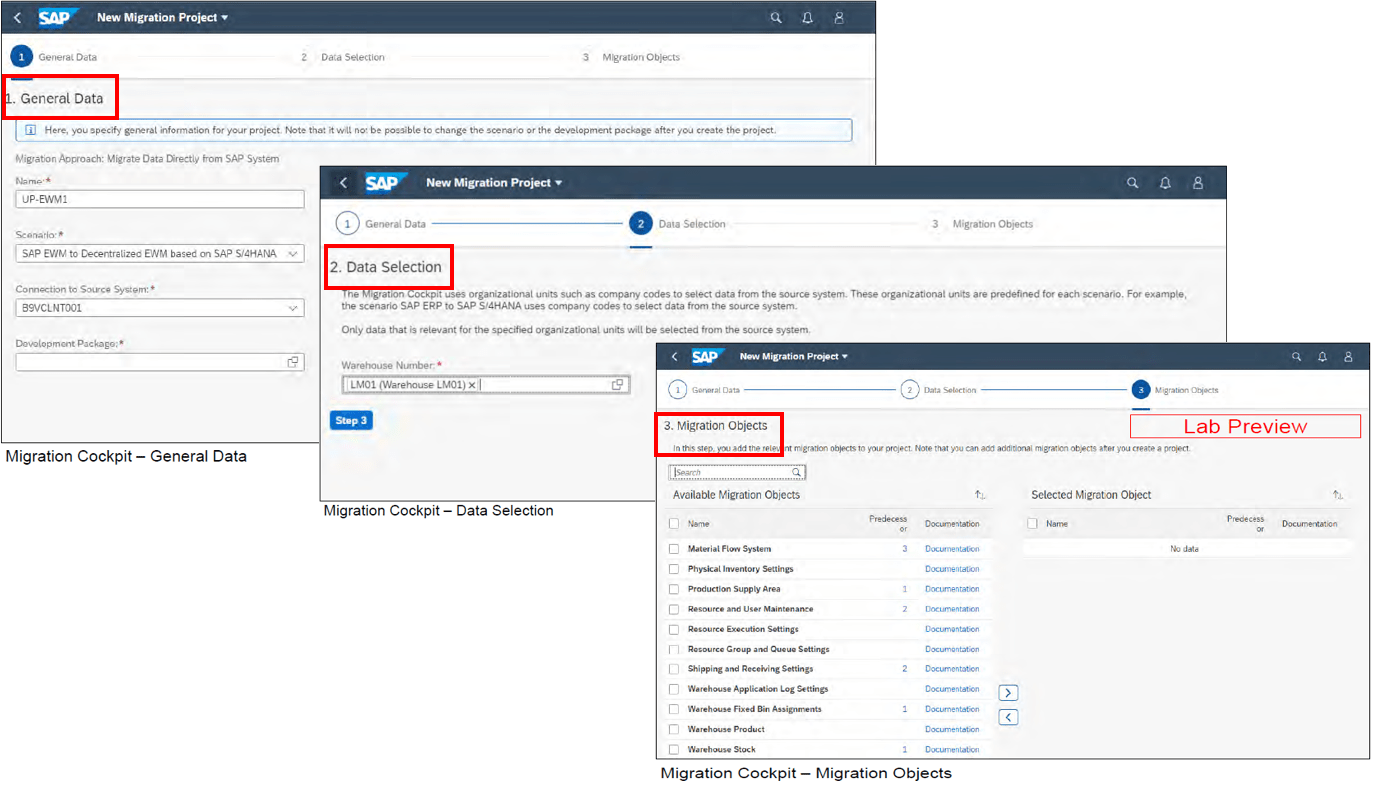This screenshot has height=785, width=1383.
Task: Select all available migration objects checkbox
Action: (x=674, y=523)
